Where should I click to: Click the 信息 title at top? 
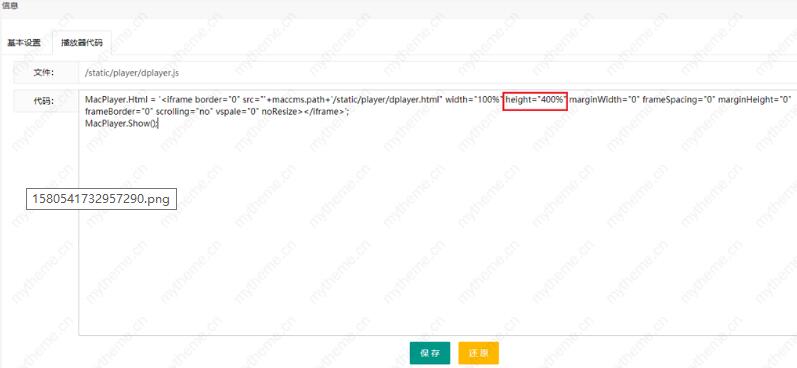[x=10, y=6]
